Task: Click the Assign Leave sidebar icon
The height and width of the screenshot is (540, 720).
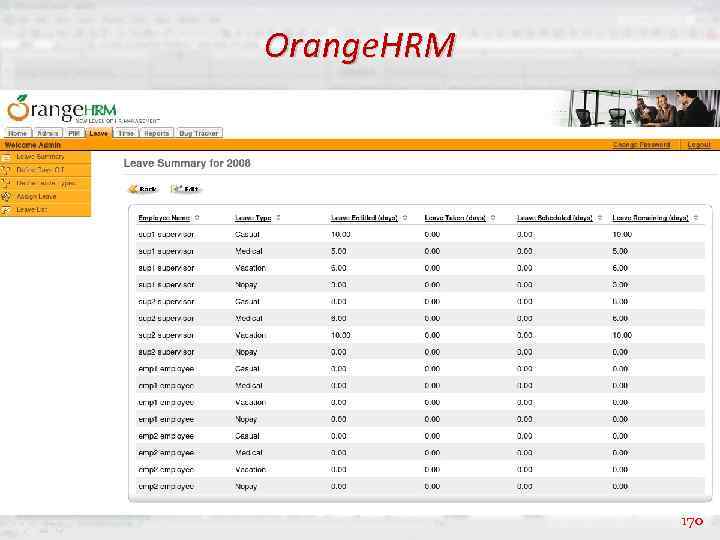Action: (6, 197)
